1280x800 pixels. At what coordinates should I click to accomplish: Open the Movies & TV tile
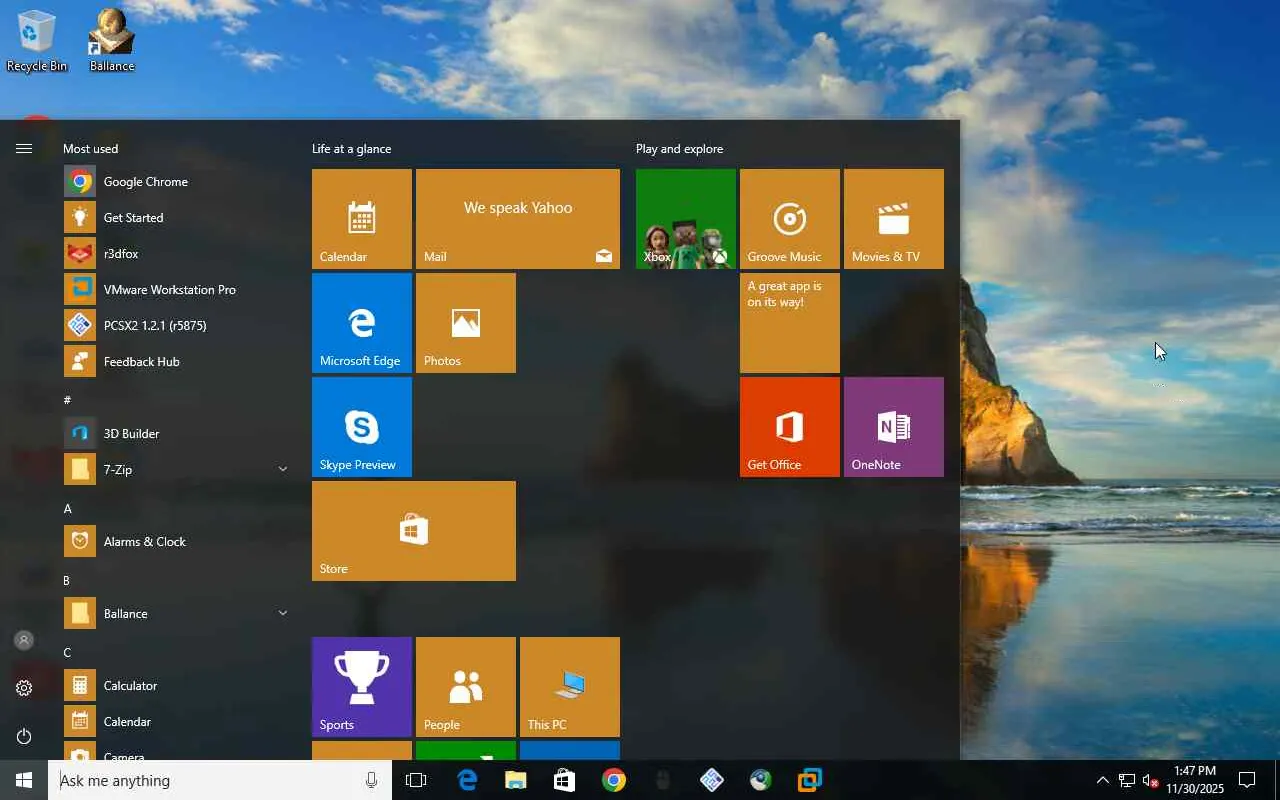[894, 219]
